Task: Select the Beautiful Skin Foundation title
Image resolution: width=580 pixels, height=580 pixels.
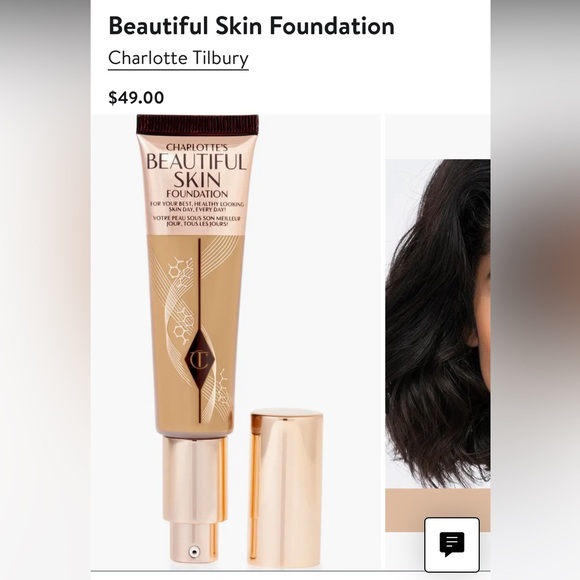Action: pyautogui.click(x=252, y=26)
